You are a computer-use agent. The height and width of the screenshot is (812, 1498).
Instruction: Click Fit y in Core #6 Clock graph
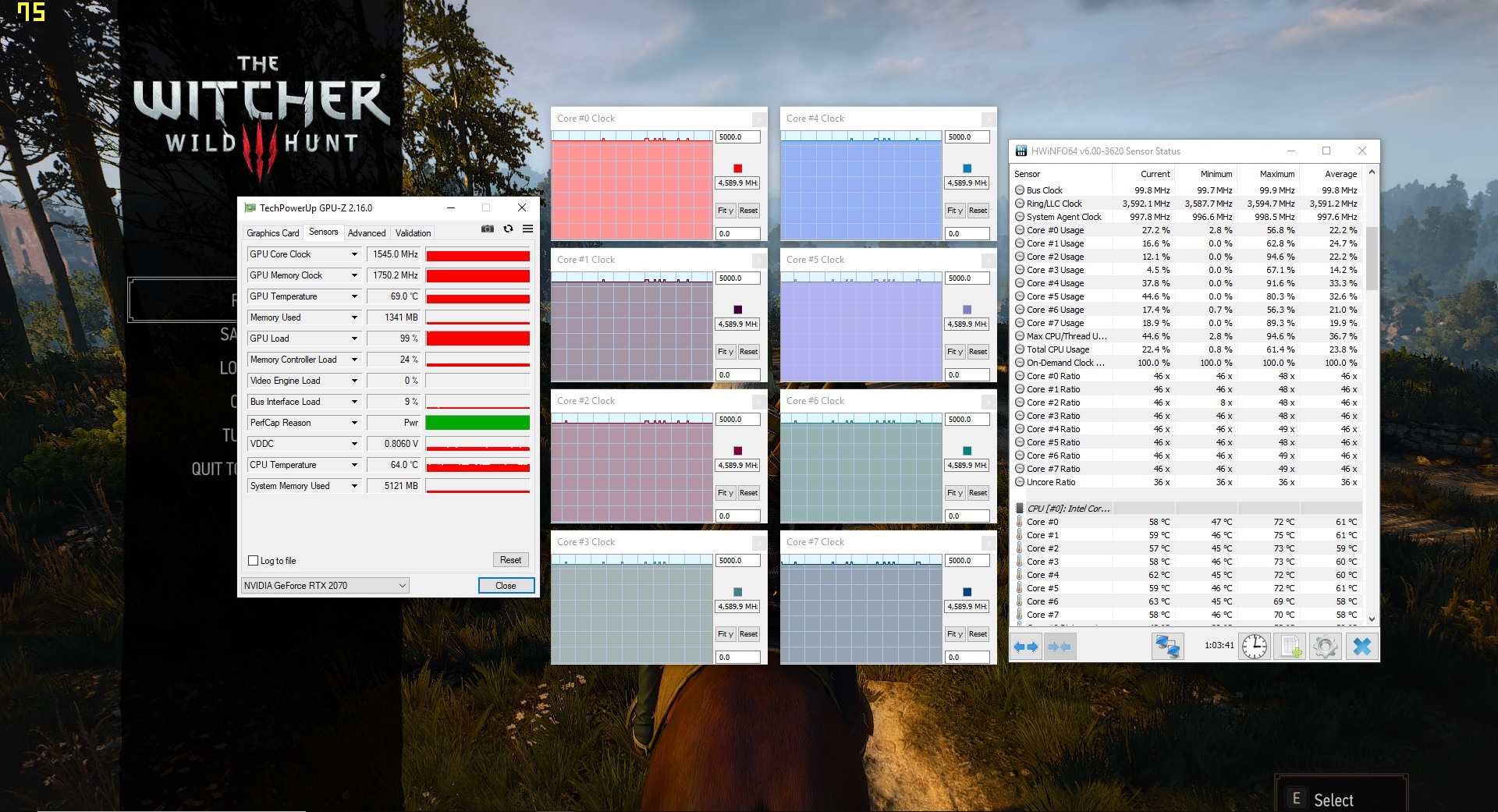click(955, 493)
